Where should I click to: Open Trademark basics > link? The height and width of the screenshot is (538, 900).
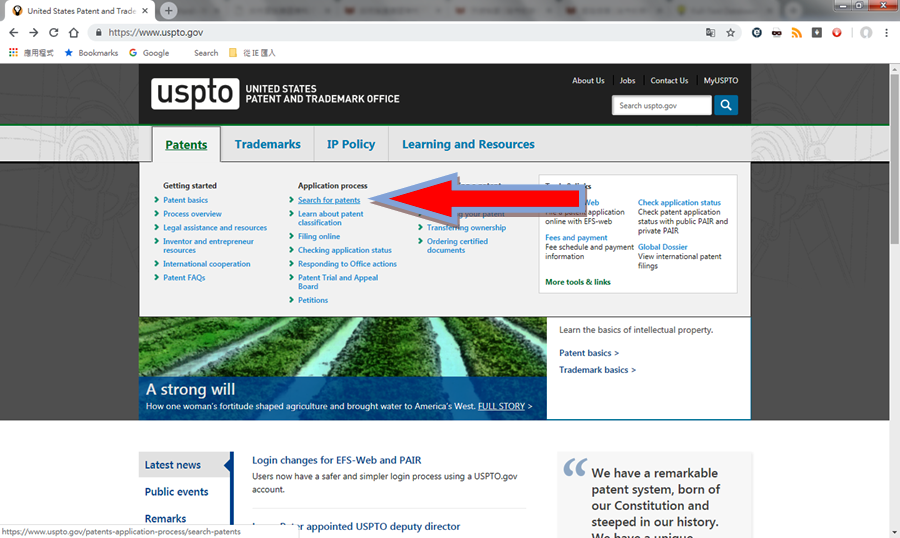598,370
